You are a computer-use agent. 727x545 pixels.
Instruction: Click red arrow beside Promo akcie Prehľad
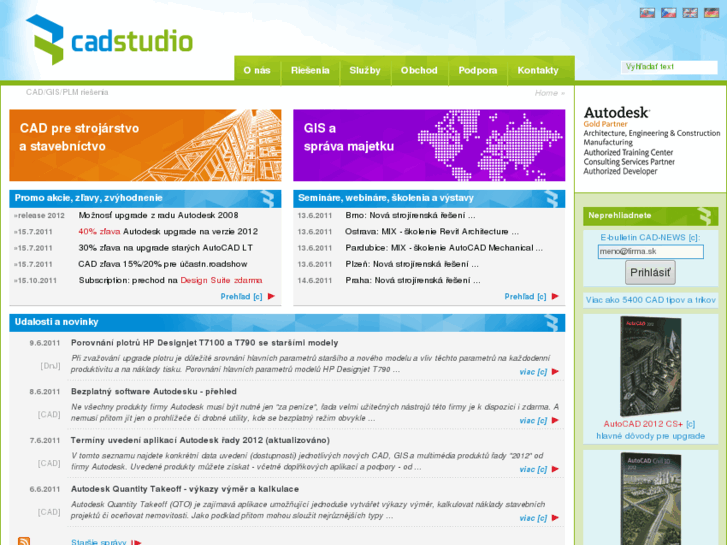271,296
